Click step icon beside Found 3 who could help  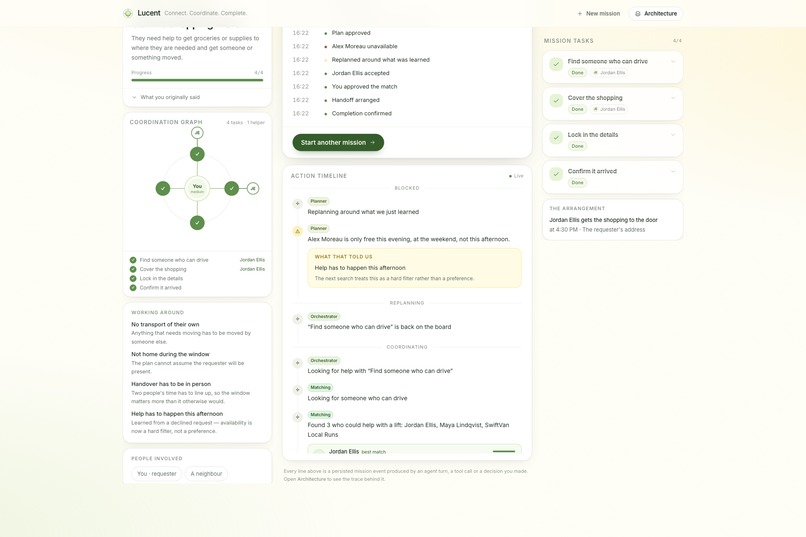[x=297, y=417]
